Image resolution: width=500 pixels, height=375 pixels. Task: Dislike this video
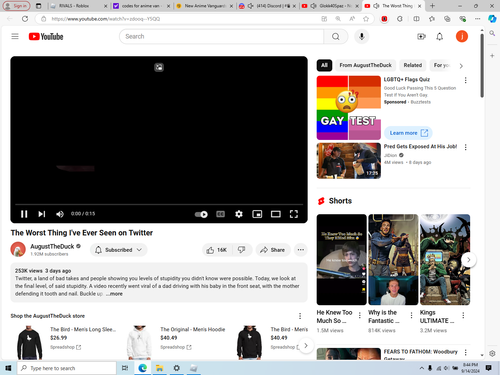pyautogui.click(x=242, y=250)
